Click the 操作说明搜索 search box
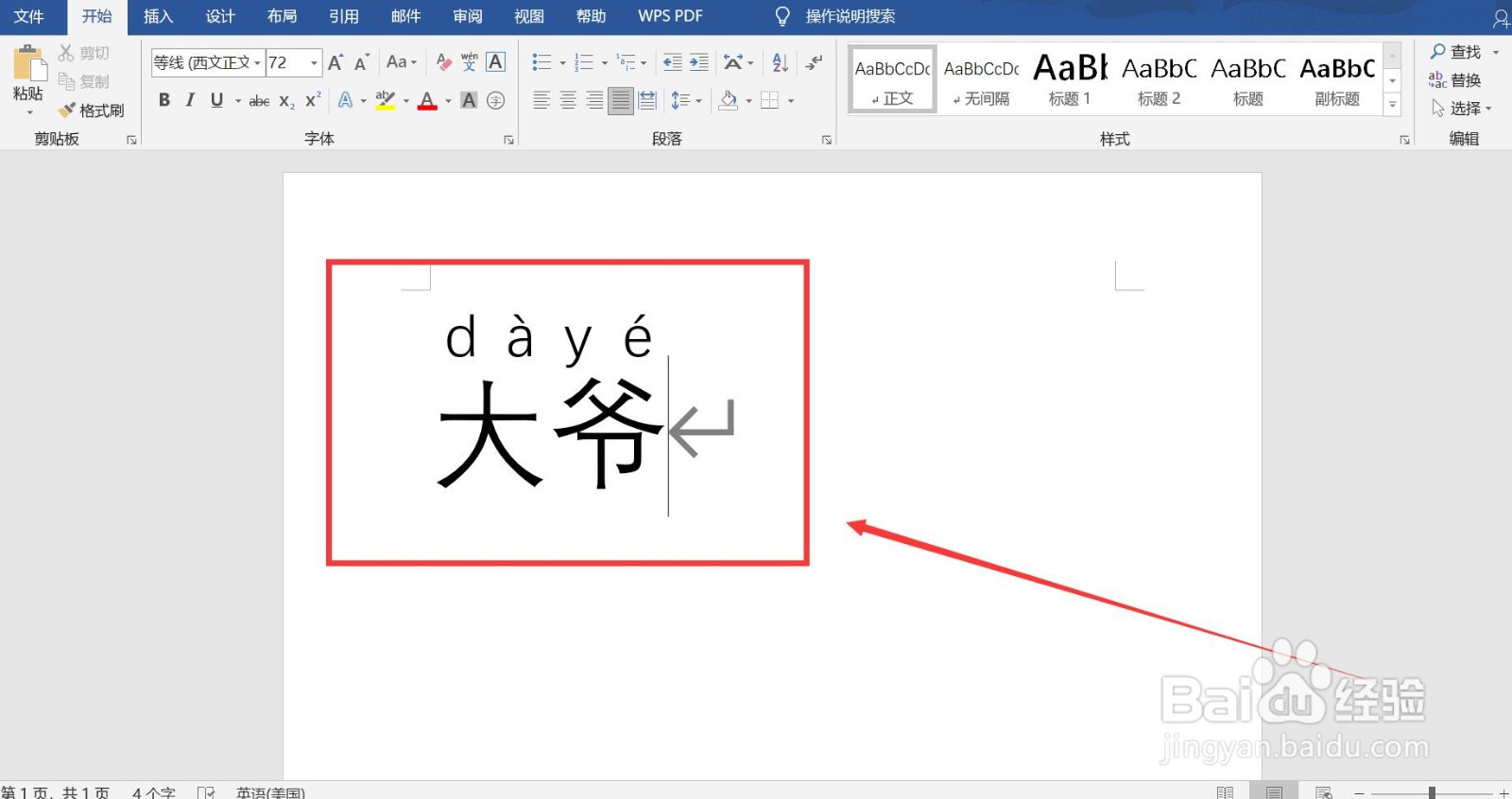 [850, 16]
